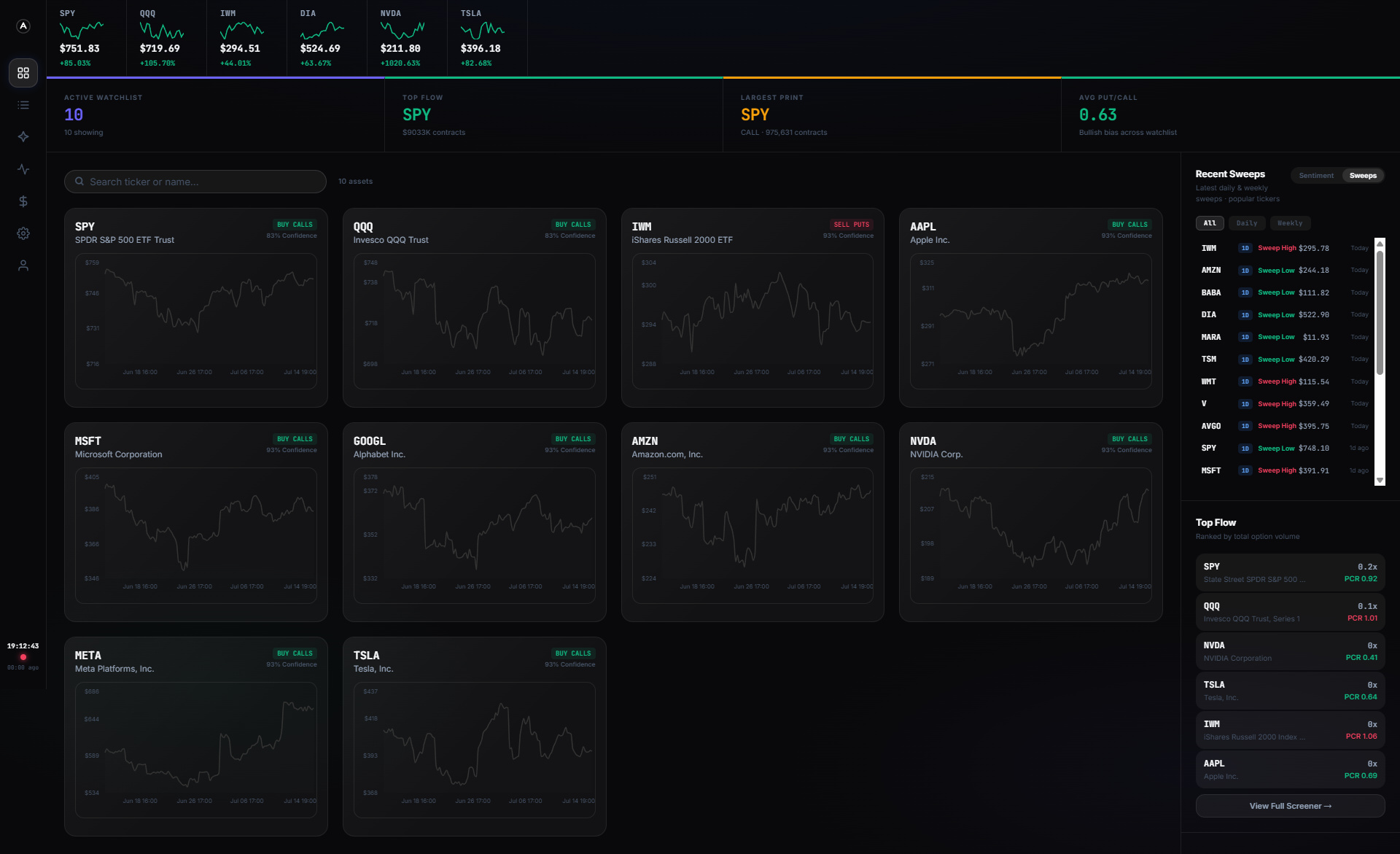Open the Apple Inc. card title

click(930, 240)
